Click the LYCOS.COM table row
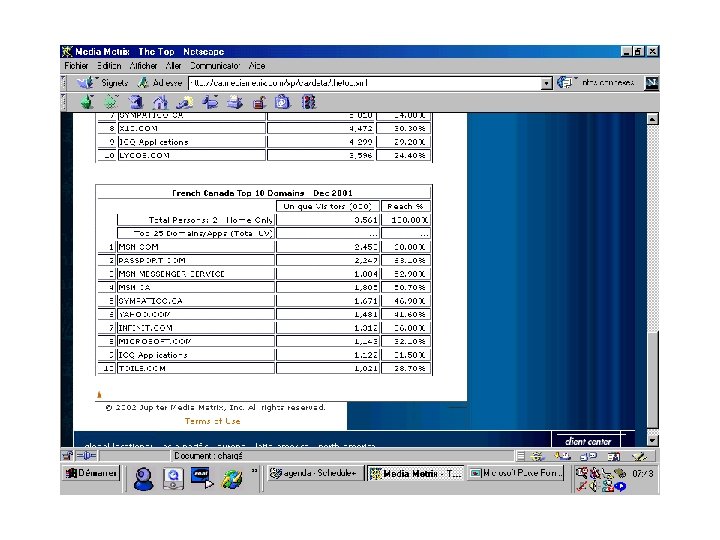The width and height of the screenshot is (720, 540). coord(264,155)
